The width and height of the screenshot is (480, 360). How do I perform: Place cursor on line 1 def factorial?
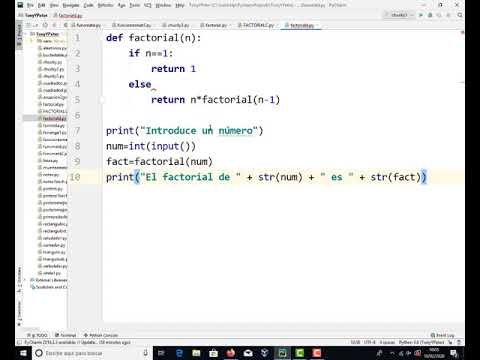click(x=153, y=38)
